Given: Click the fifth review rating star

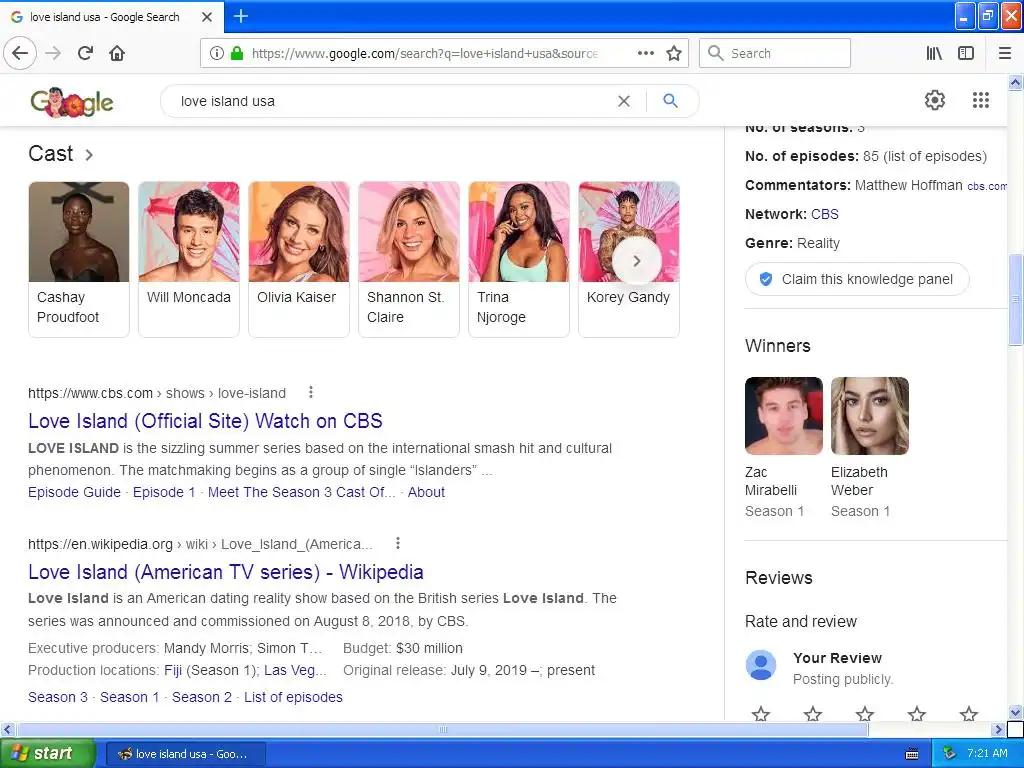Looking at the screenshot, I should (x=969, y=713).
